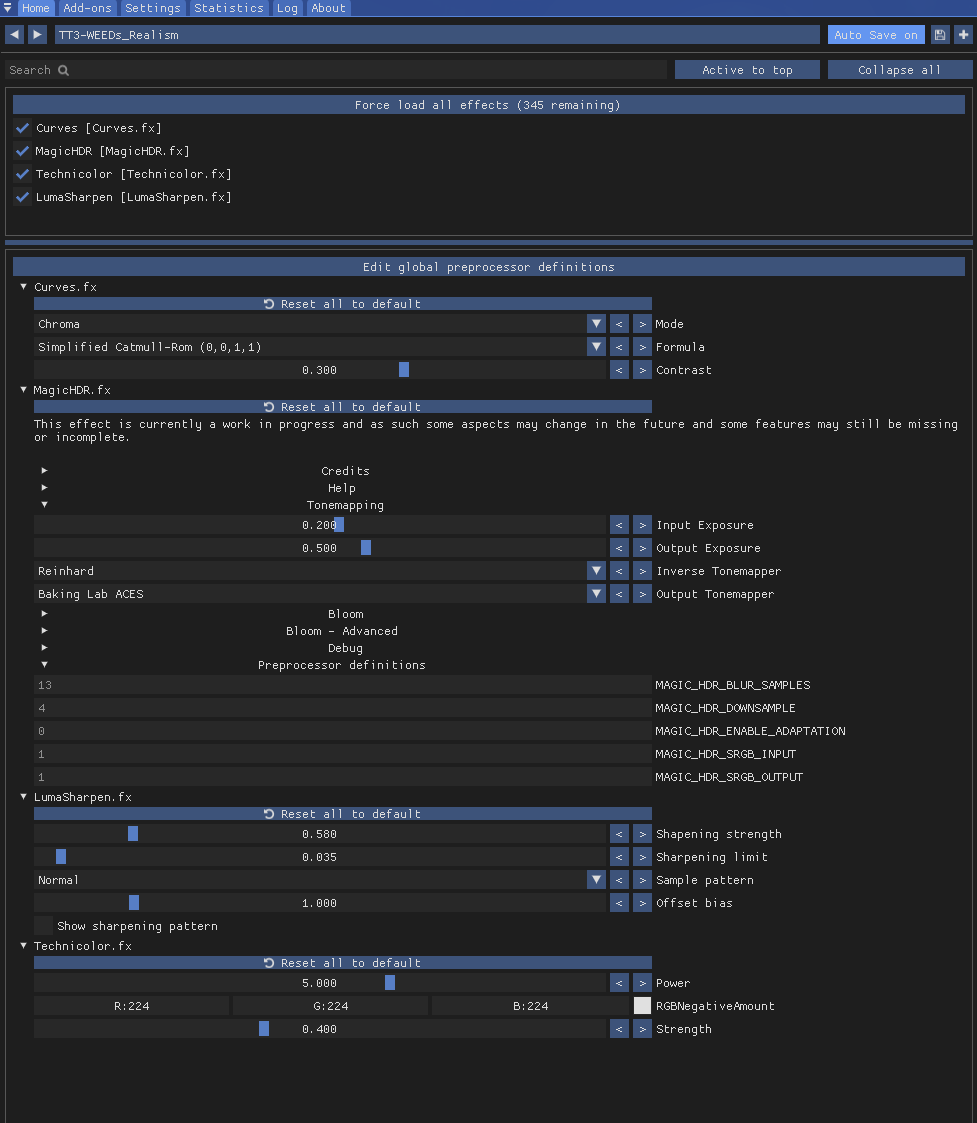This screenshot has height=1123, width=977.
Task: Open the RGBNegativeAmount color swatch
Action: 642,1006
